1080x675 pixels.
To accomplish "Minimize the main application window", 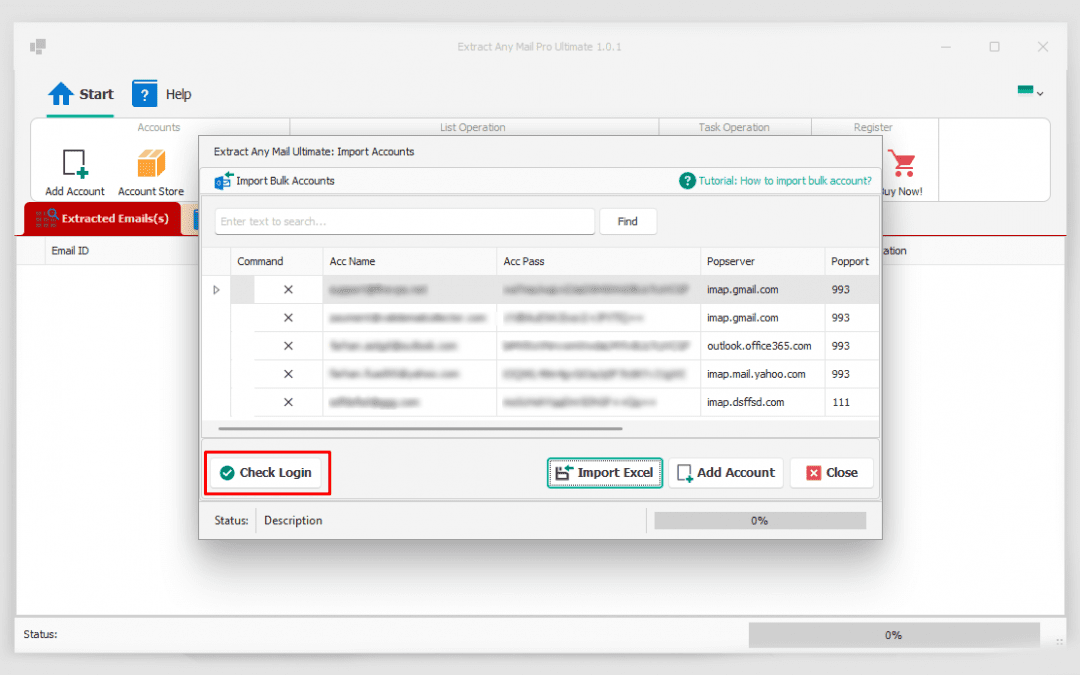I will pyautogui.click(x=946, y=47).
